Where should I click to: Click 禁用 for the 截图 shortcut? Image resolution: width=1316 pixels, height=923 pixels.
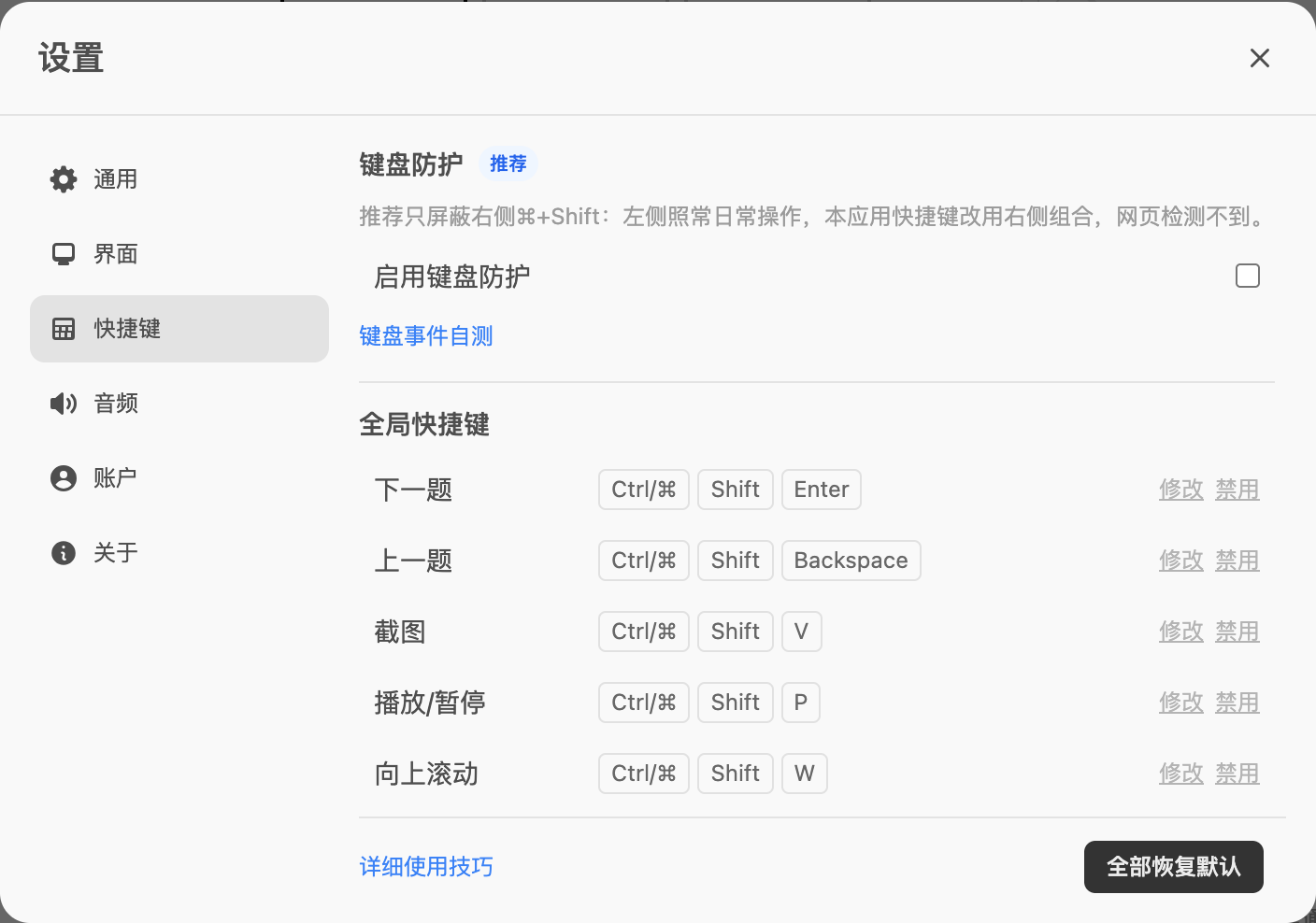(x=1237, y=632)
